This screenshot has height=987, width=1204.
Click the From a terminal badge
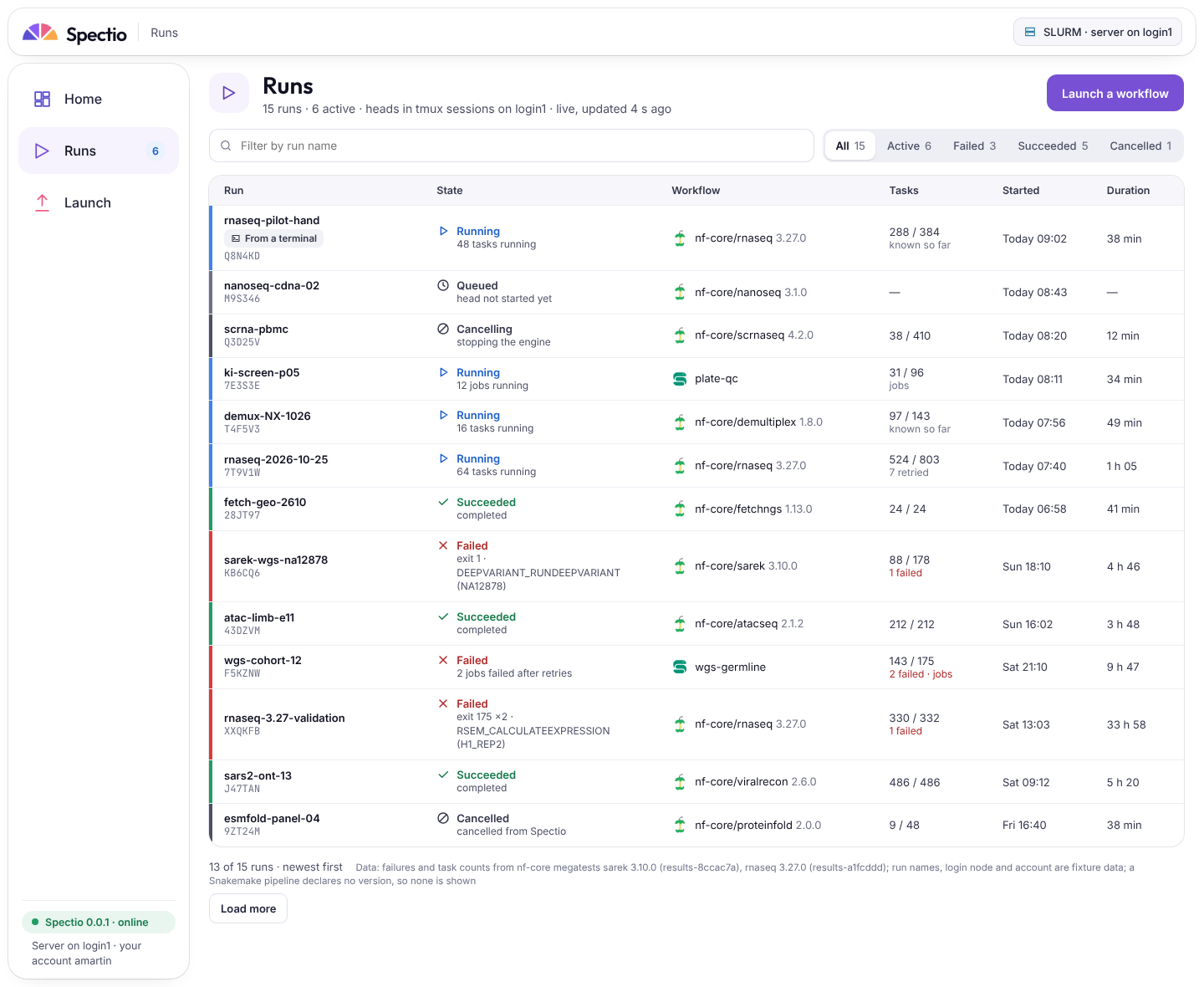[x=273, y=238]
